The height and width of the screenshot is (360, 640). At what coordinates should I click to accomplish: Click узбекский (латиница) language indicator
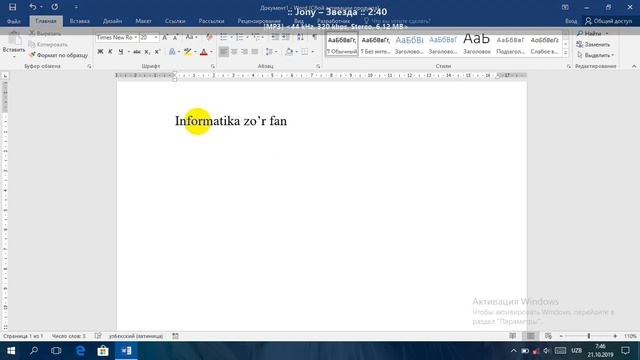coord(136,336)
